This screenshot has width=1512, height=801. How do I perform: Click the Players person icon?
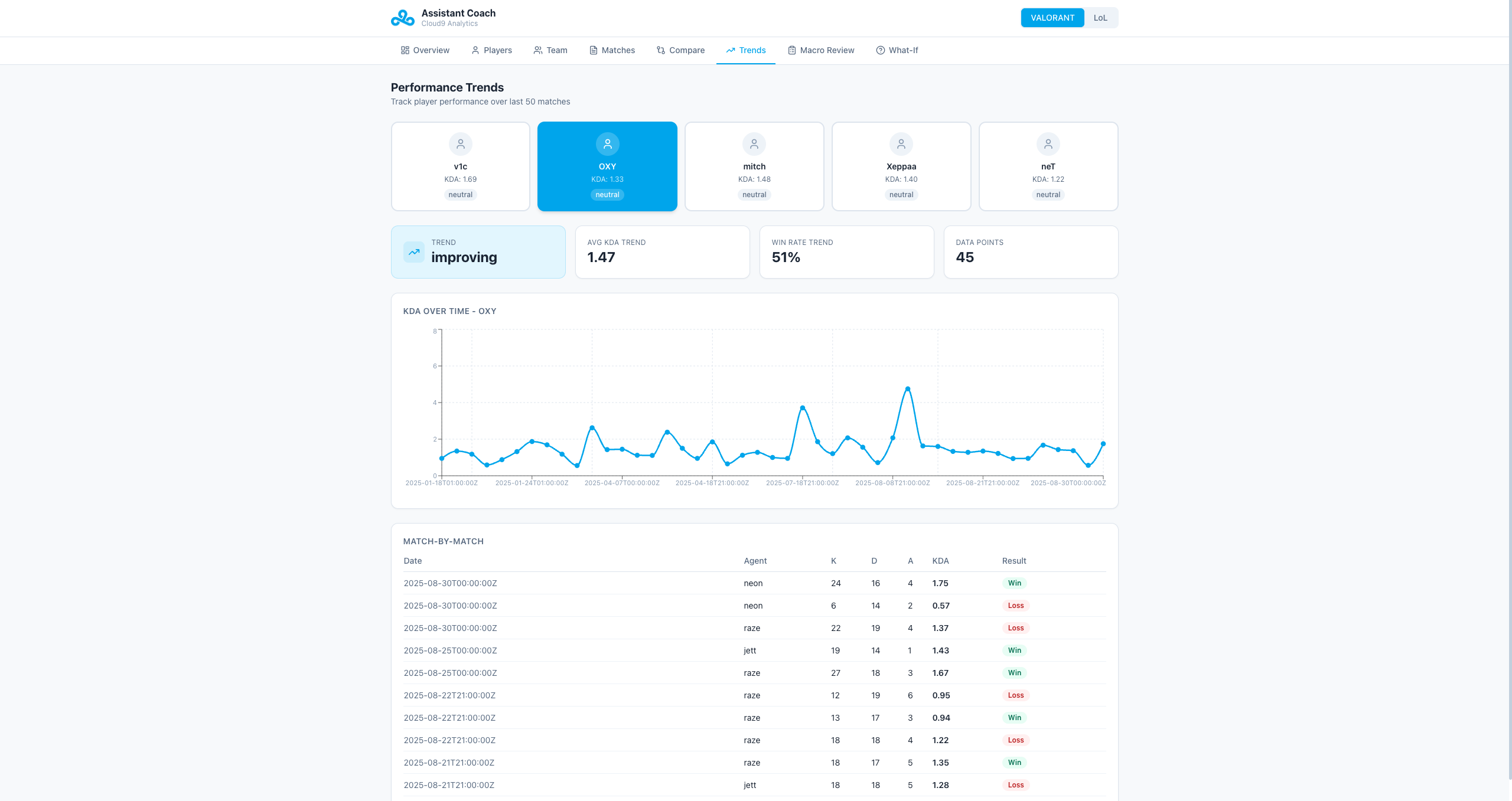pyautogui.click(x=475, y=50)
